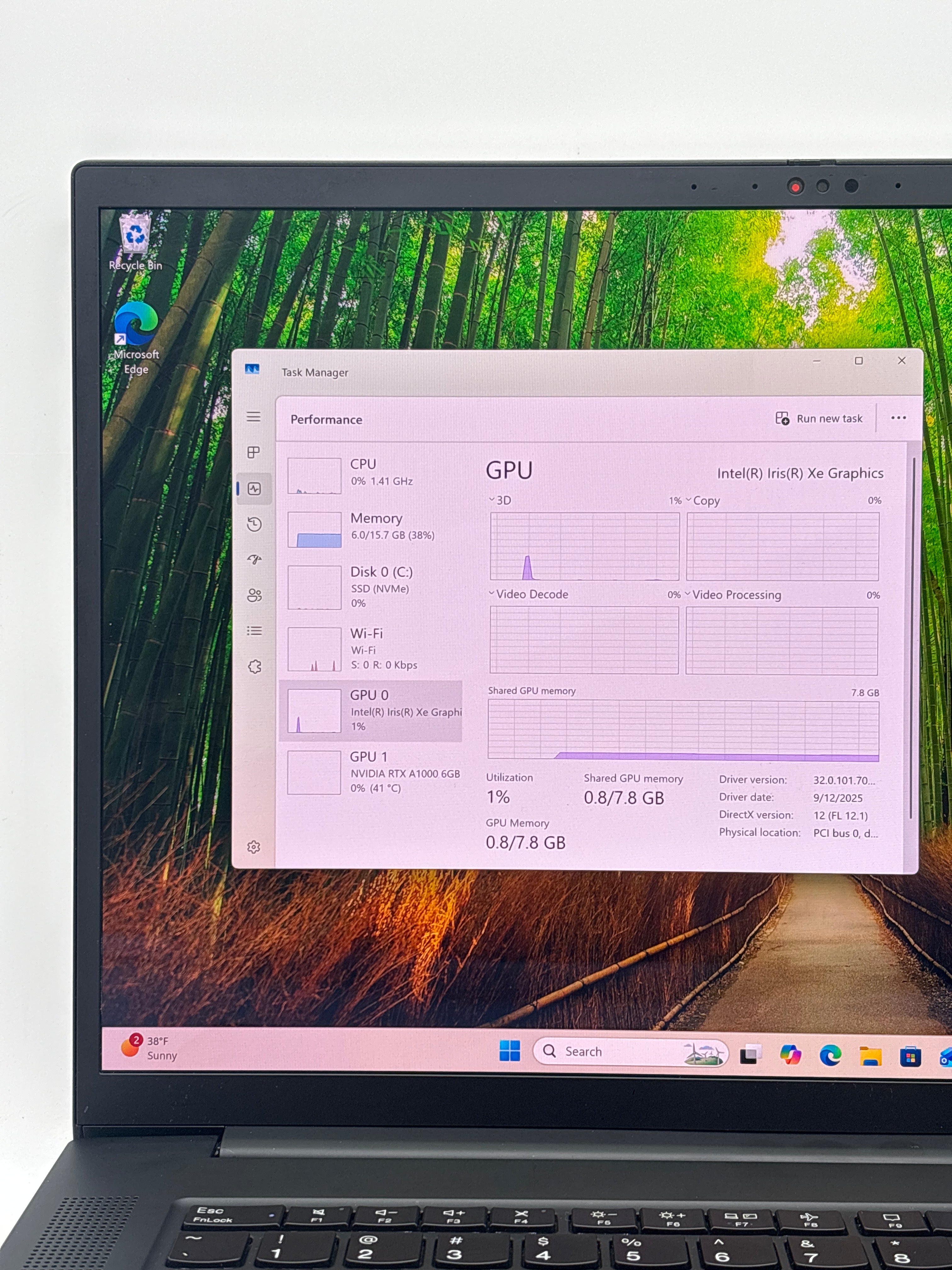
Task: Launch Microsoft Edge from the taskbar
Action: [x=830, y=1055]
